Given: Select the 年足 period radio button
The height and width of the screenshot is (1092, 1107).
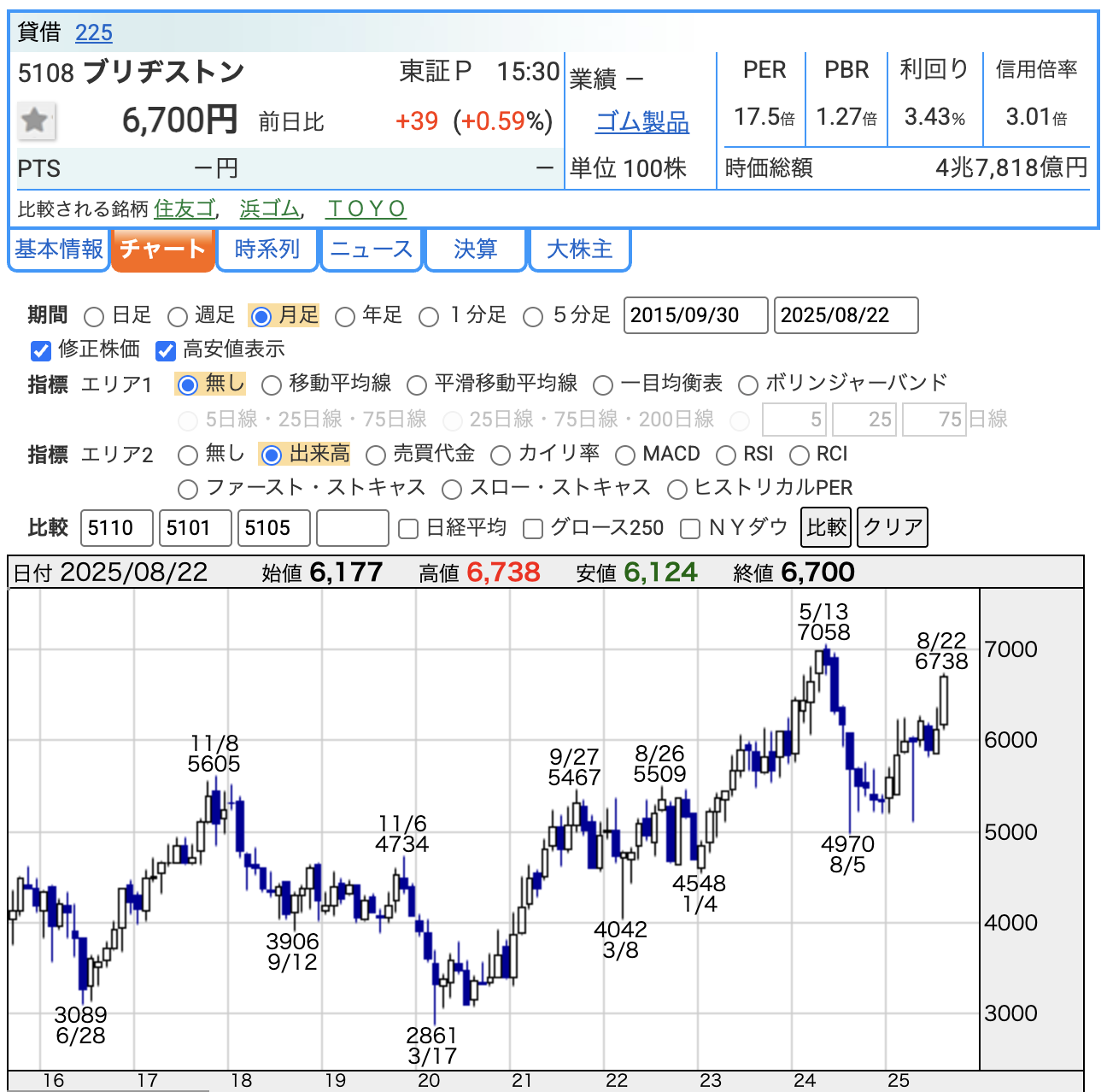Looking at the screenshot, I should pyautogui.click(x=345, y=317).
